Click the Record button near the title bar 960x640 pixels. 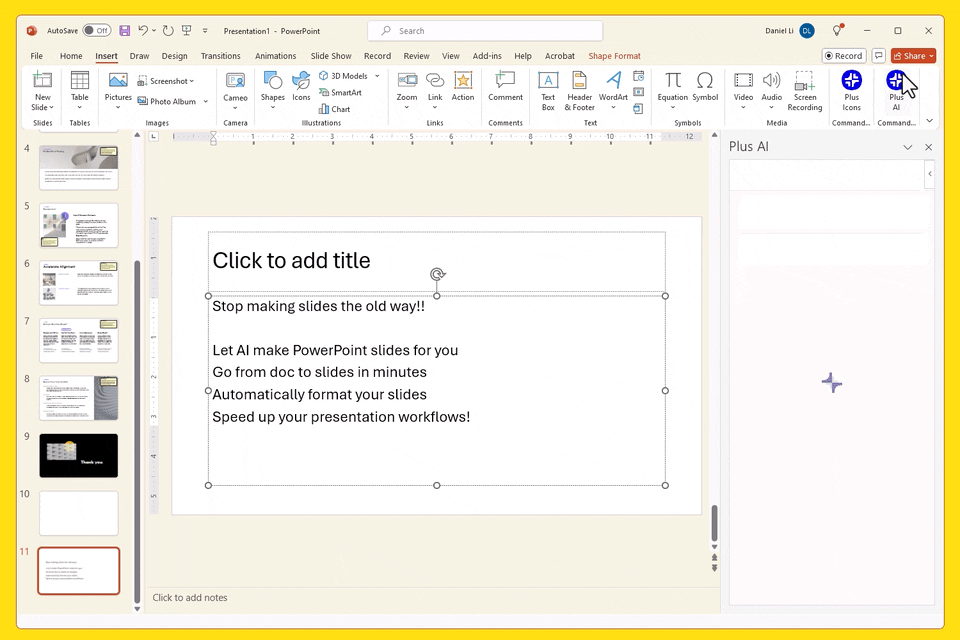tap(843, 55)
